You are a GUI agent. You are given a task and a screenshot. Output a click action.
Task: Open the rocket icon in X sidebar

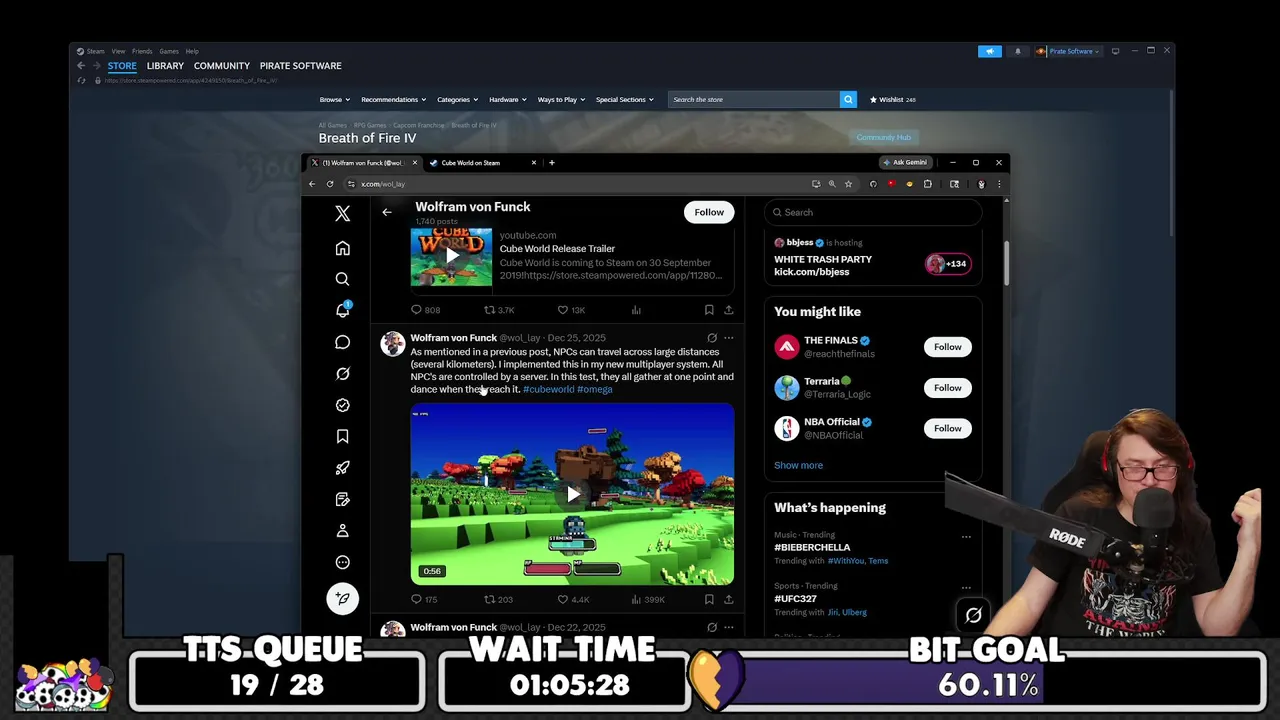[x=342, y=467]
